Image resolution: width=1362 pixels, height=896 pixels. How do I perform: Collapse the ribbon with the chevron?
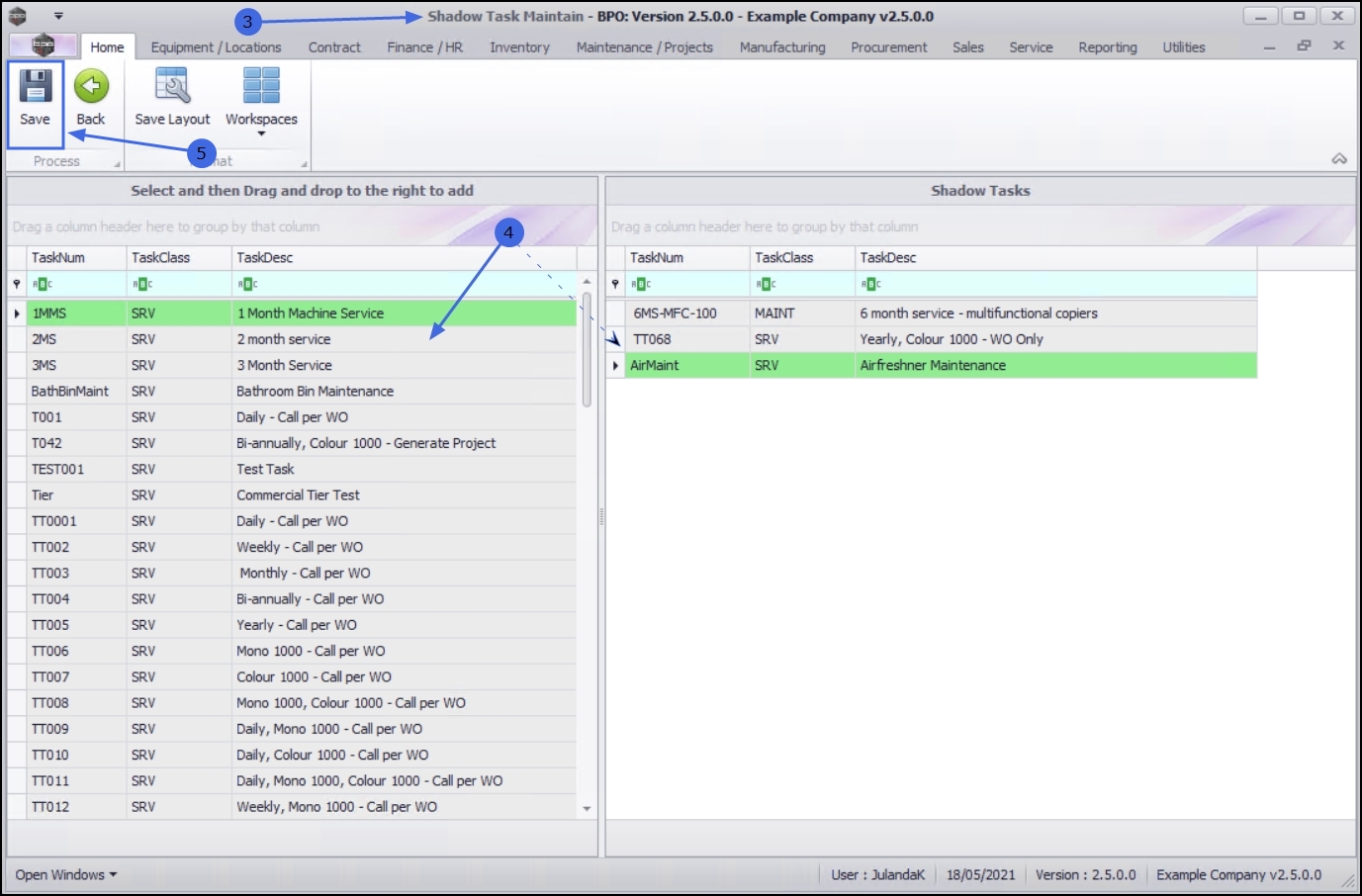tap(1339, 159)
